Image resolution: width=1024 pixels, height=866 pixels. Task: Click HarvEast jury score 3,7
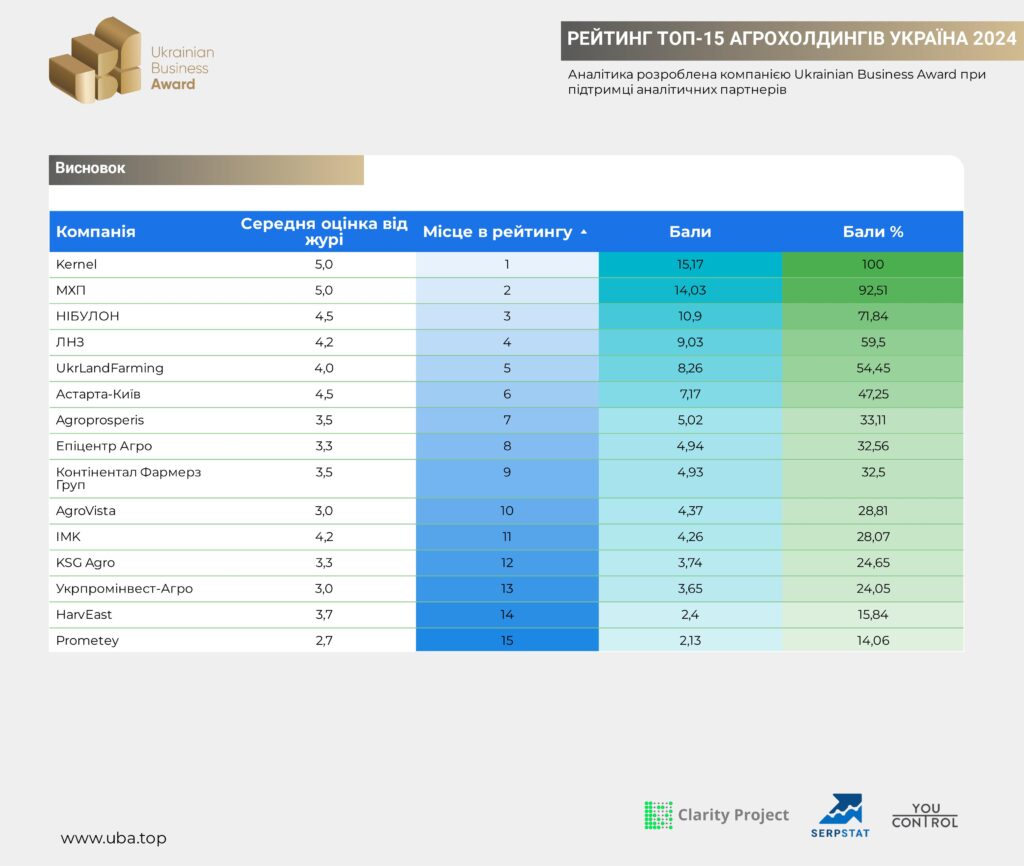pyautogui.click(x=324, y=615)
